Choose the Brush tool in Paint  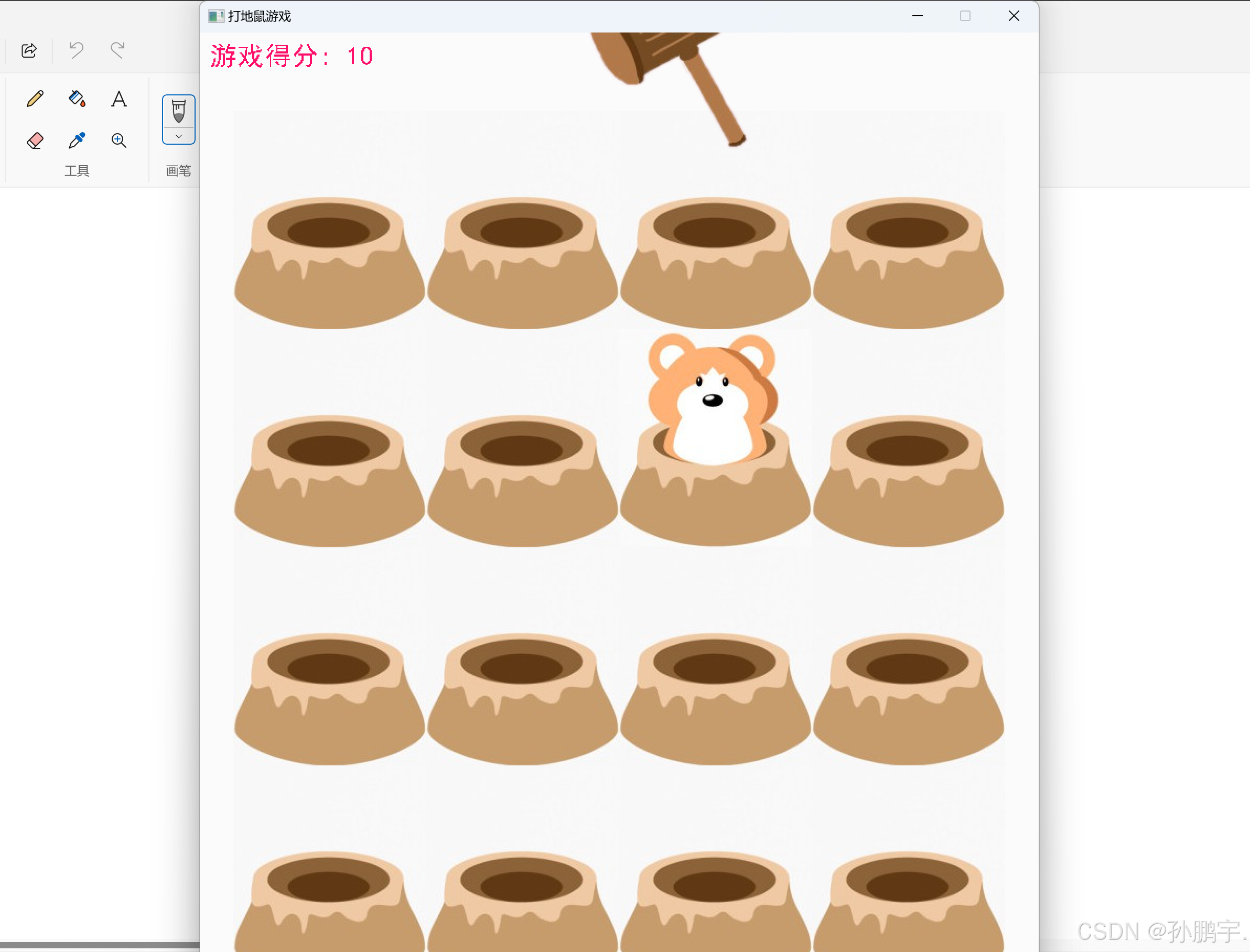[178, 112]
